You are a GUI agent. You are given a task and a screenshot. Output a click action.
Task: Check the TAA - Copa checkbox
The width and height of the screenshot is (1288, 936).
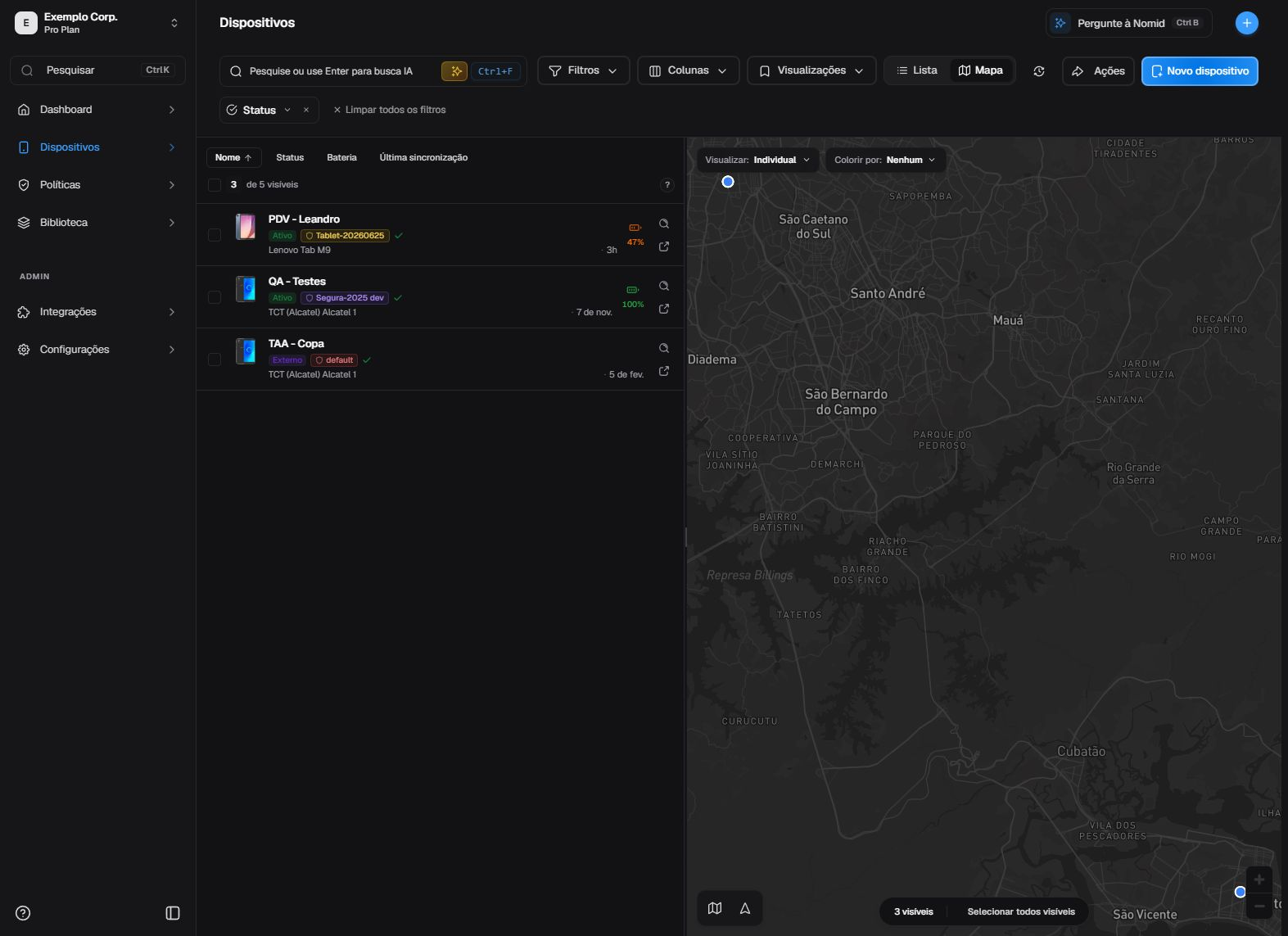point(215,359)
